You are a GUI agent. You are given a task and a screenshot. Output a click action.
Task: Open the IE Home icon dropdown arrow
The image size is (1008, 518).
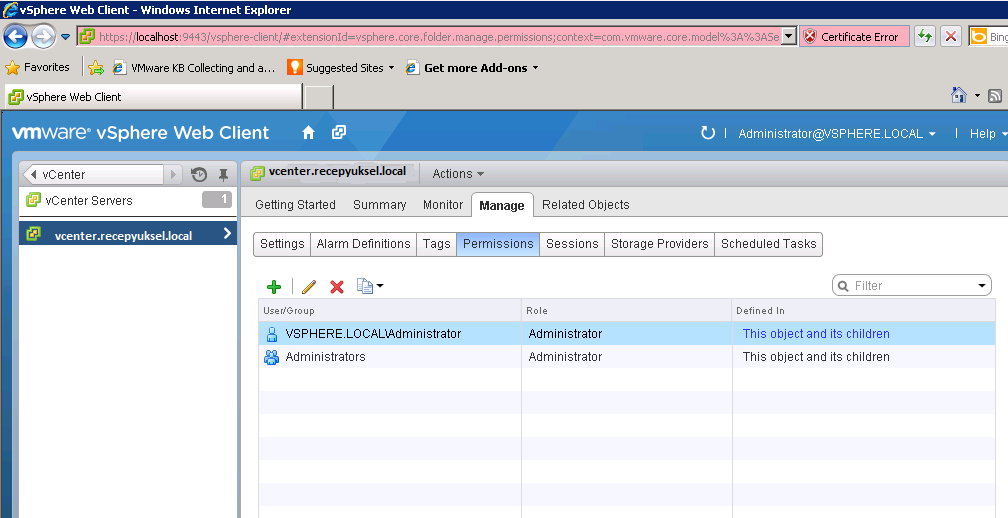pyautogui.click(x=977, y=96)
